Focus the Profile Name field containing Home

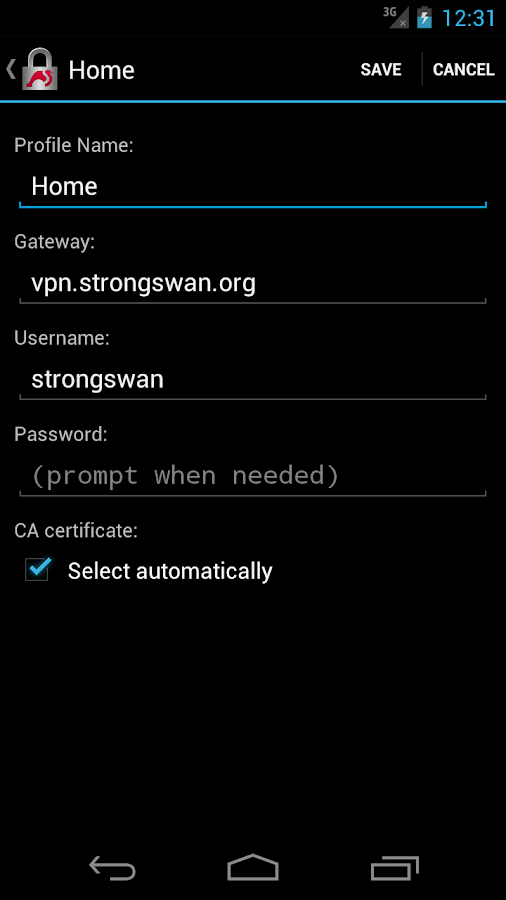pyautogui.click(x=252, y=187)
